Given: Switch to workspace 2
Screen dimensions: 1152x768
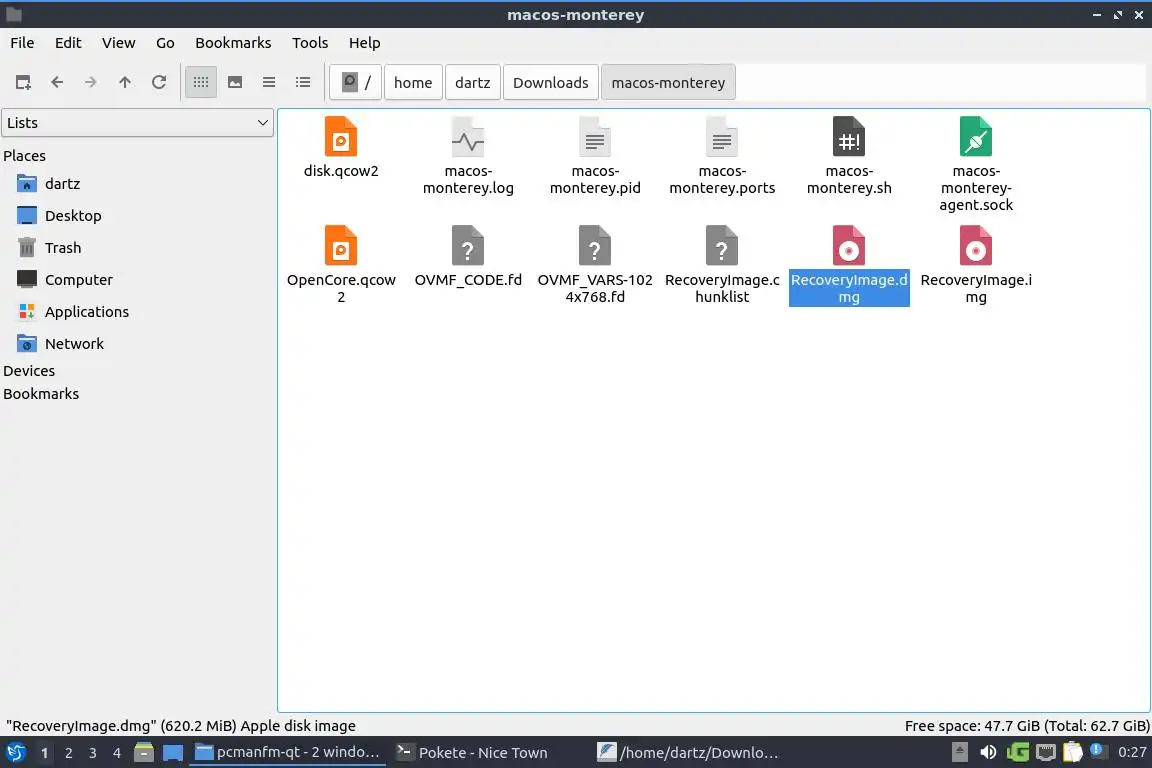Looking at the screenshot, I should 68,753.
